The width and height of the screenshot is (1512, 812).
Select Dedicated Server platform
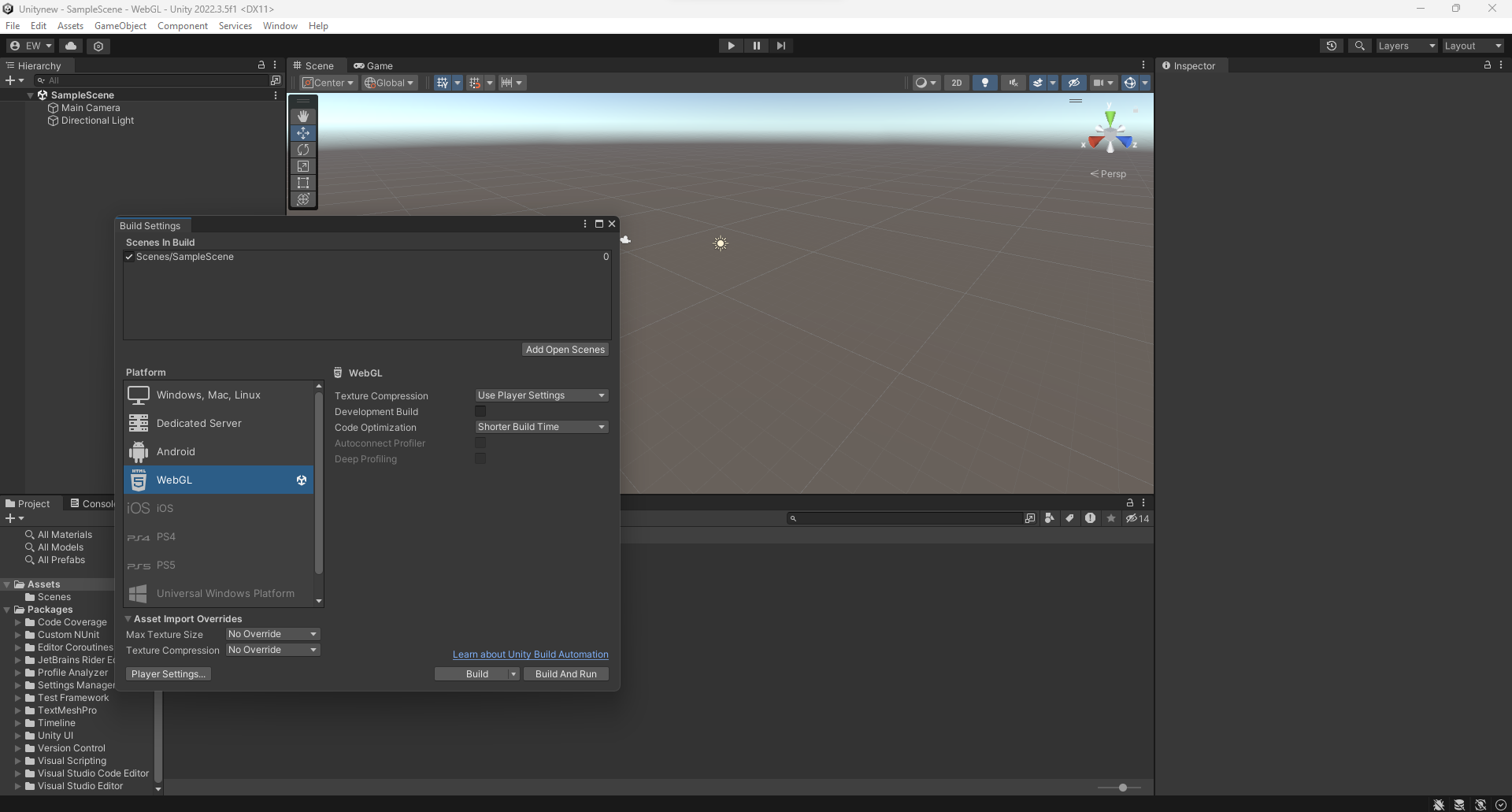(219, 423)
